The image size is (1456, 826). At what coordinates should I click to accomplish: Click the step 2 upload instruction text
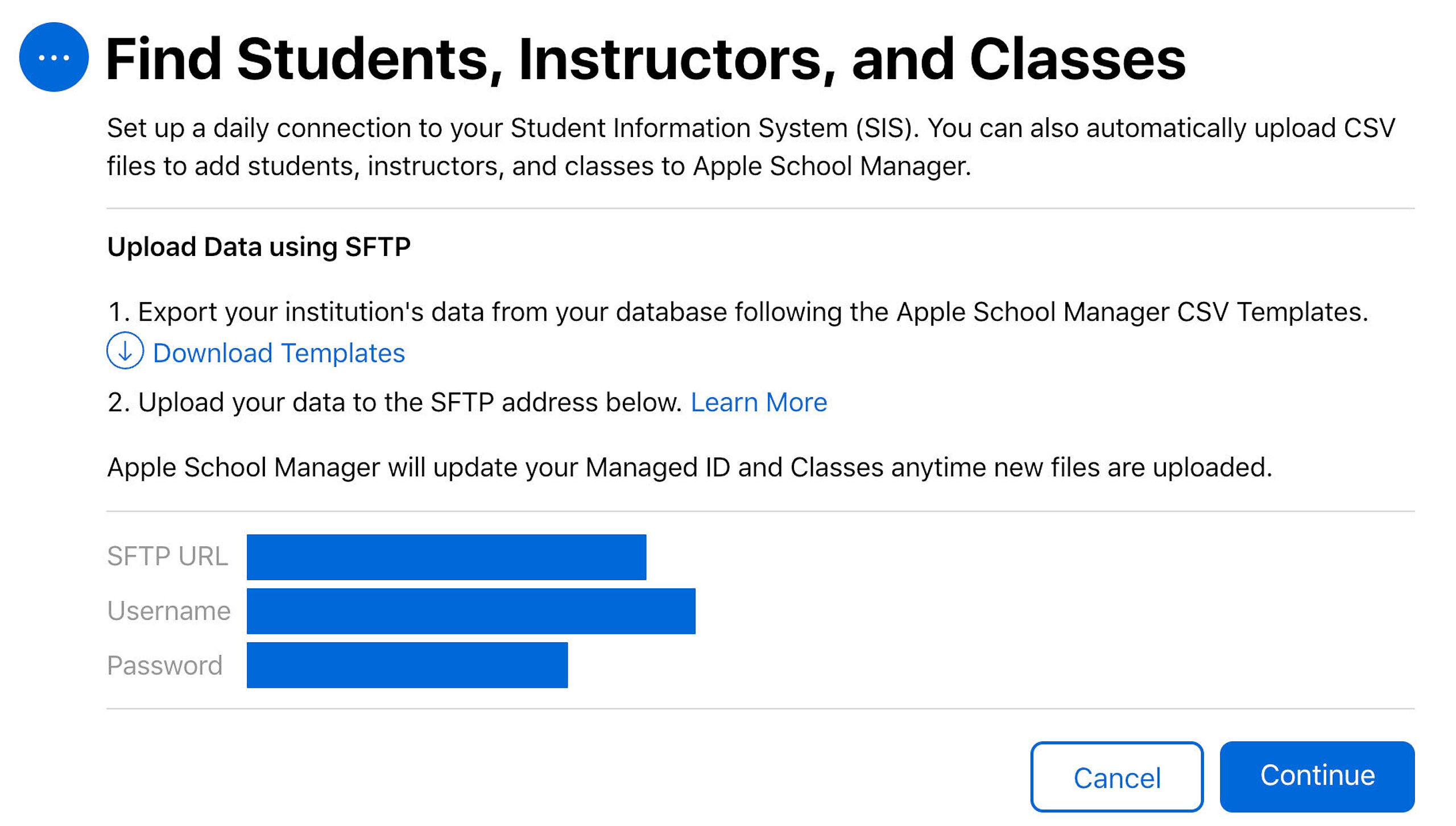click(396, 403)
